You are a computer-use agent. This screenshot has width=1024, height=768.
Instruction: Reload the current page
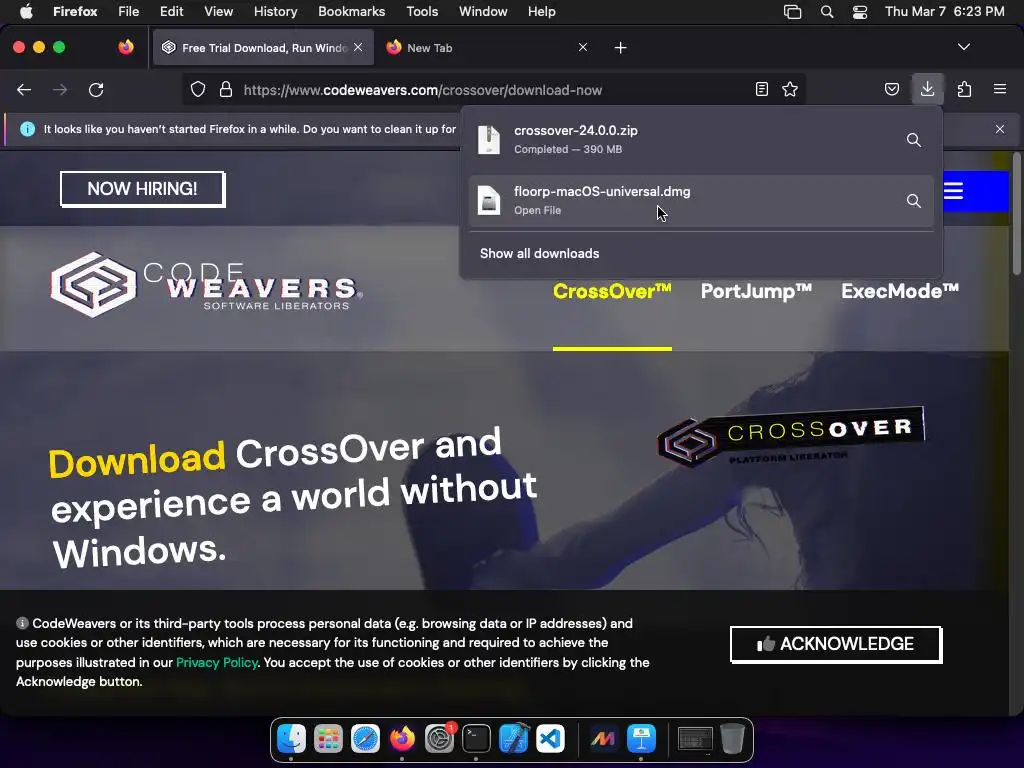(96, 89)
